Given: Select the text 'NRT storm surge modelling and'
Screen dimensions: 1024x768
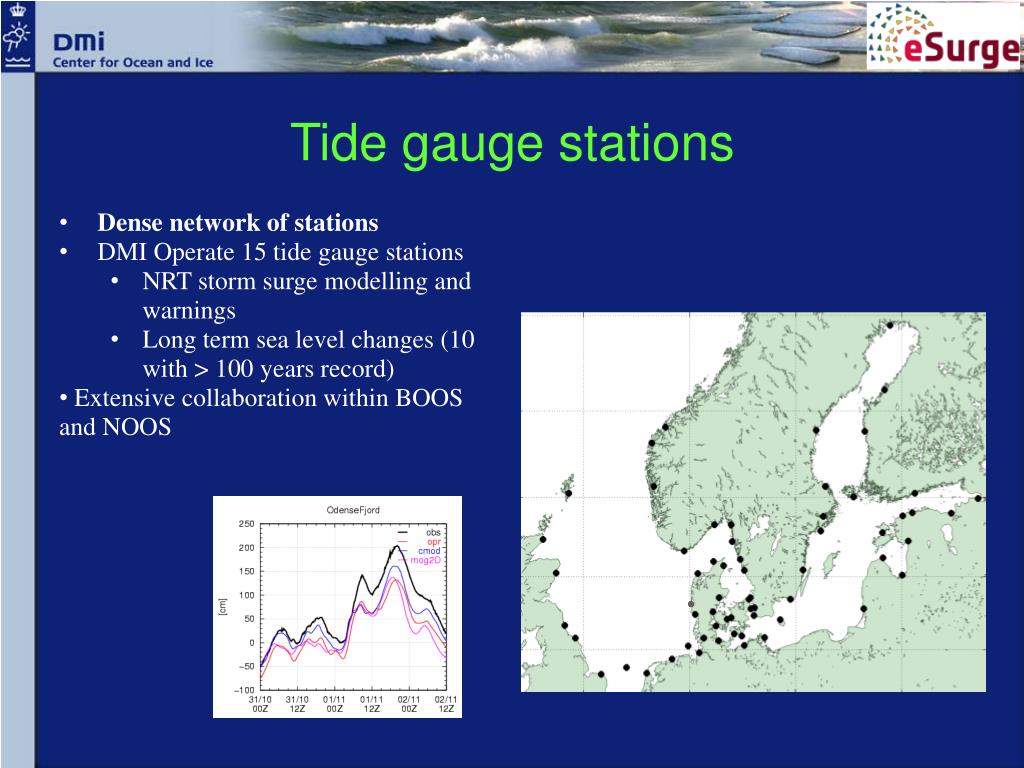Looking at the screenshot, I should (x=306, y=281).
